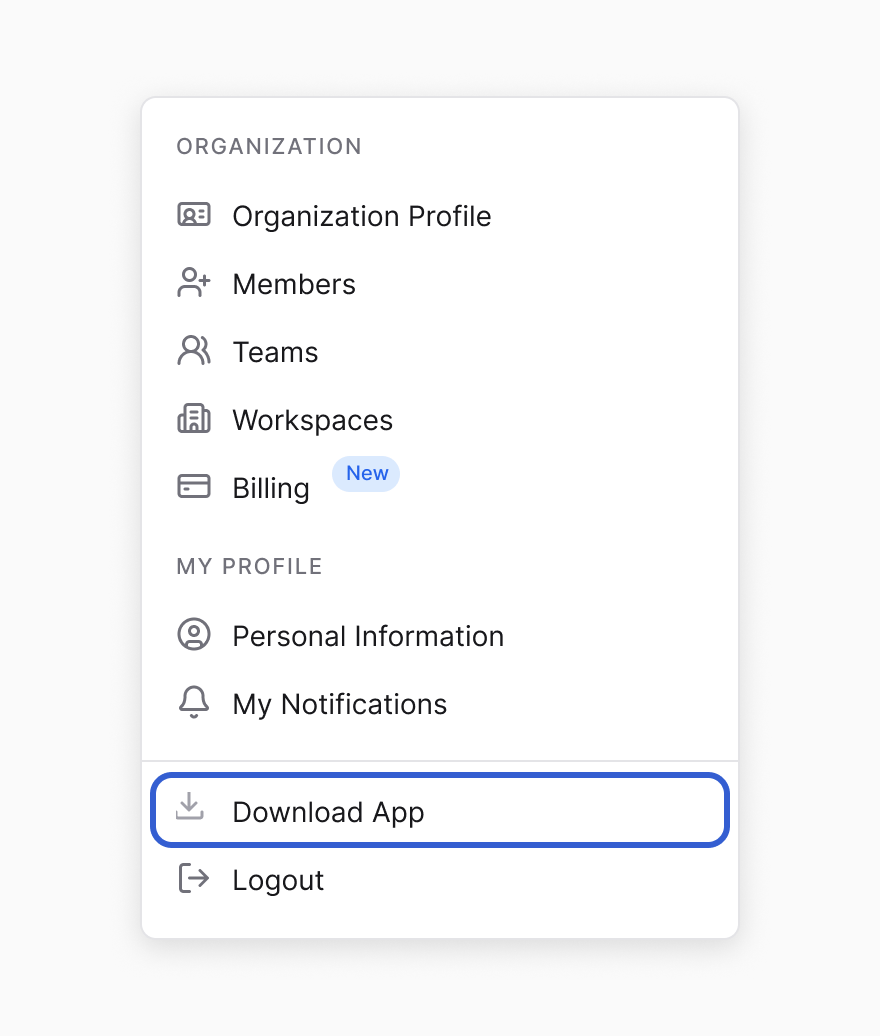
Task: Open Organization Profile menu entry
Action: point(440,216)
